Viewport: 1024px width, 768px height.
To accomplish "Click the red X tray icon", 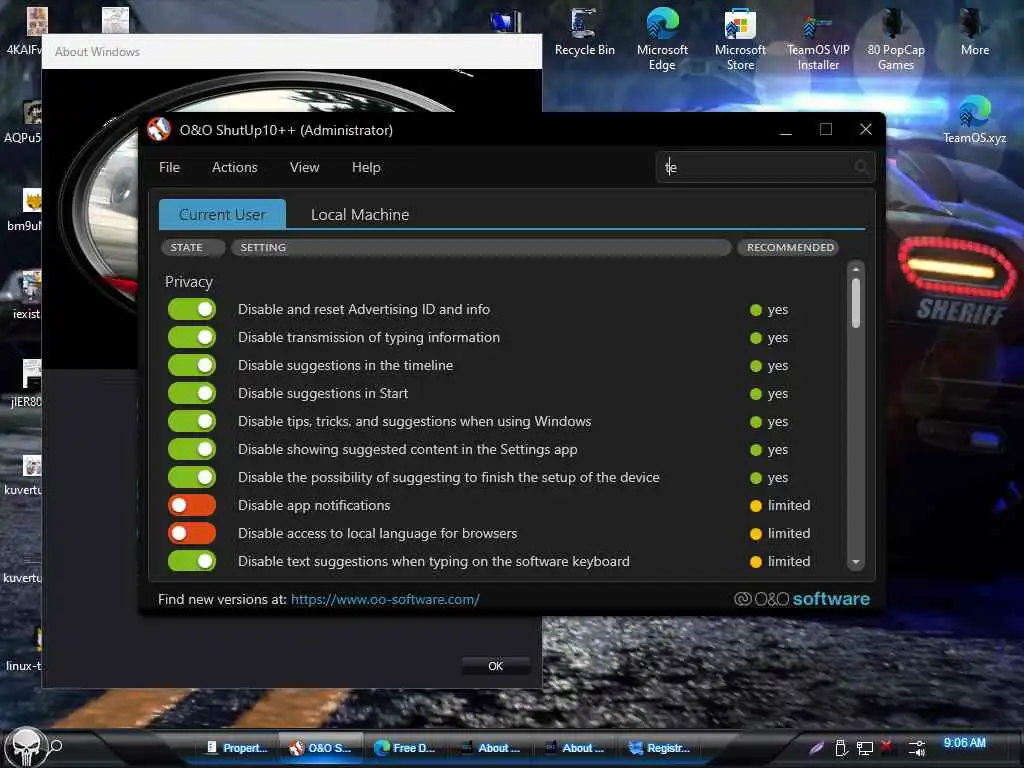I will (x=886, y=746).
